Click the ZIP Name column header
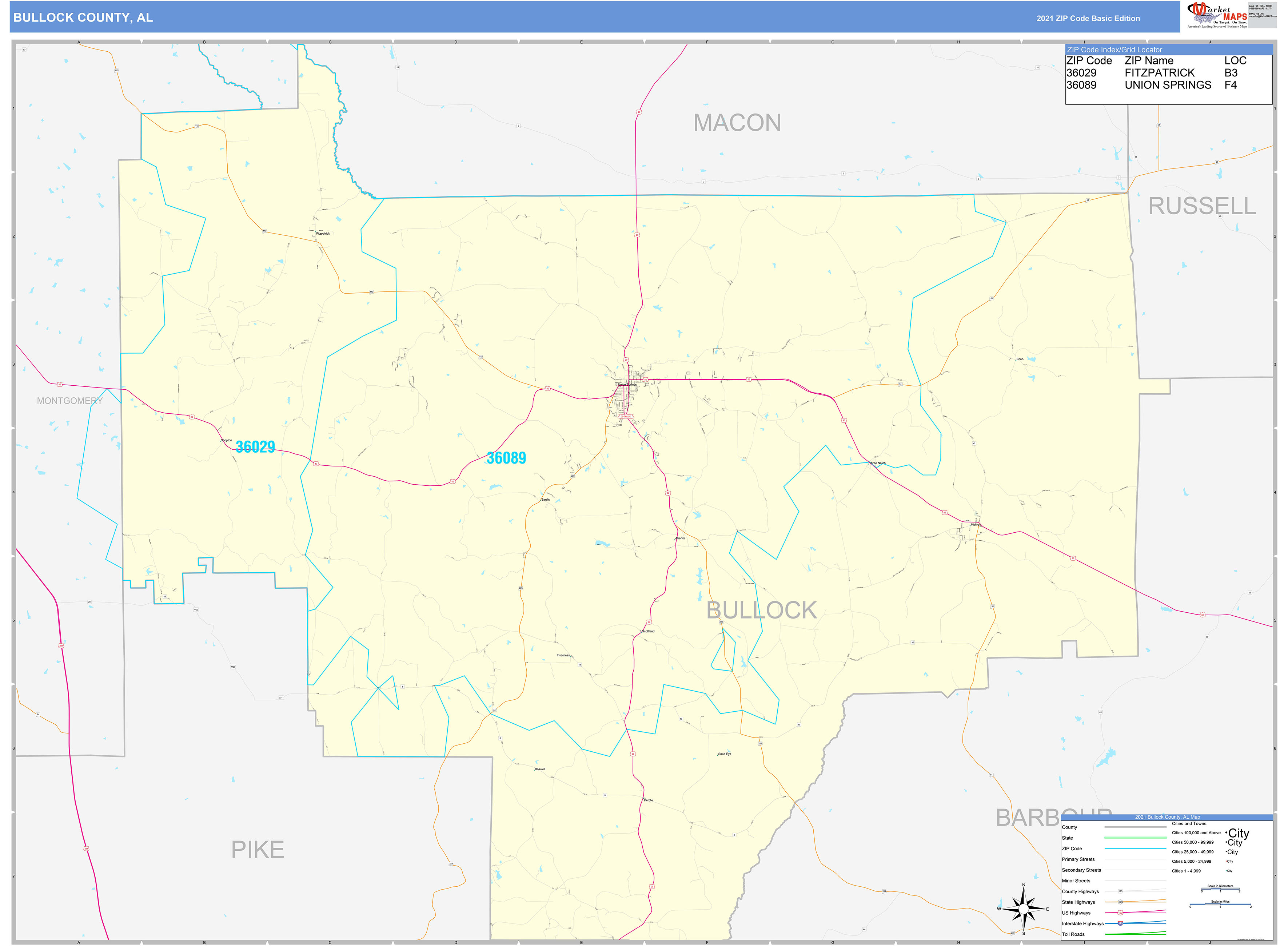 click(1149, 61)
